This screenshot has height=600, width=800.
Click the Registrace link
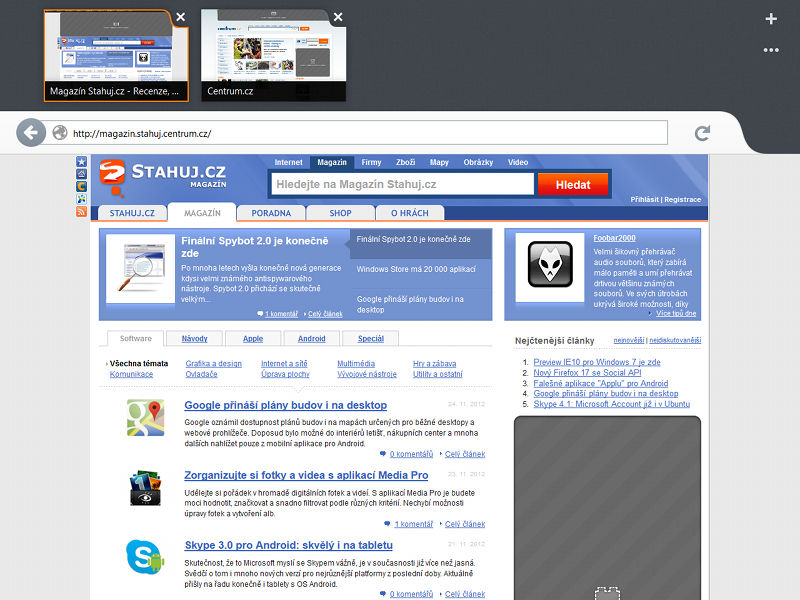(683, 199)
